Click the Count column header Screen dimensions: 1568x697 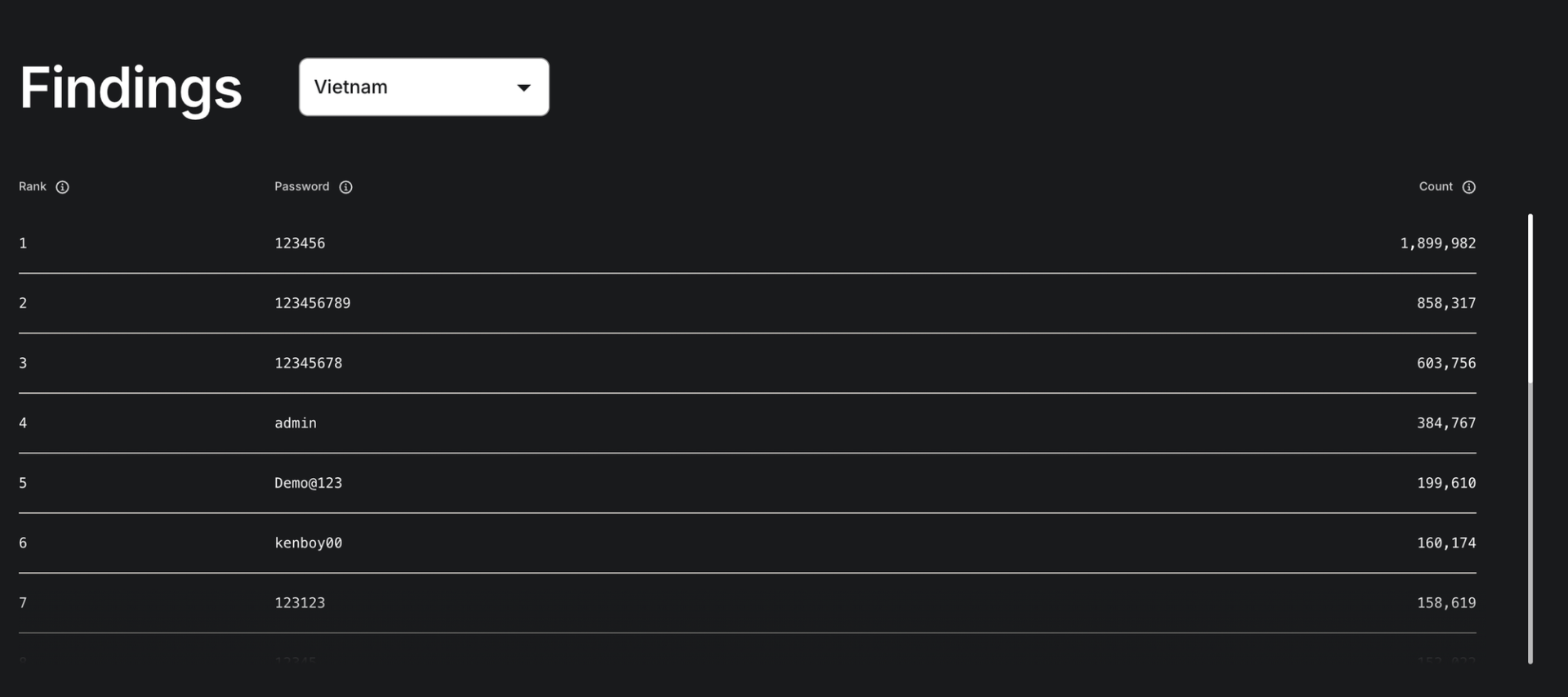click(1435, 187)
